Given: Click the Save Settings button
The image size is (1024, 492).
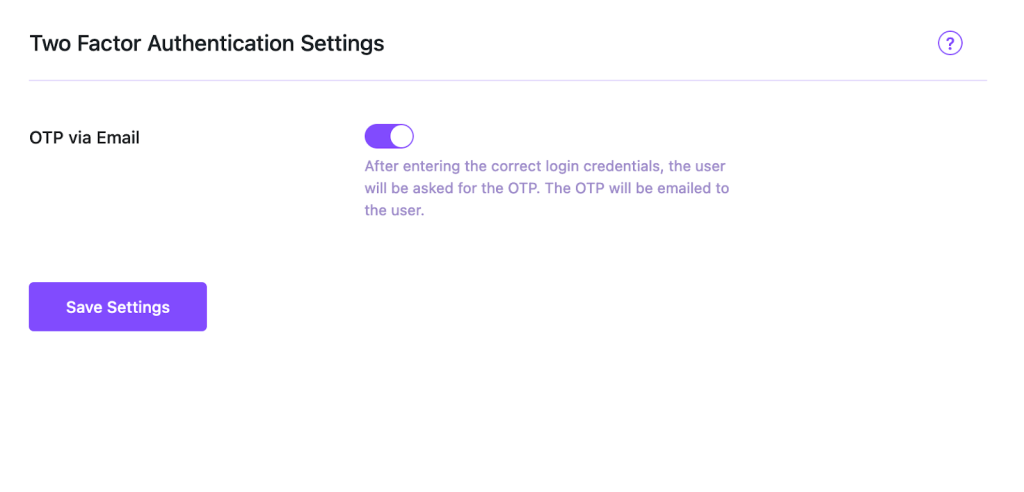Looking at the screenshot, I should coord(118,307).
